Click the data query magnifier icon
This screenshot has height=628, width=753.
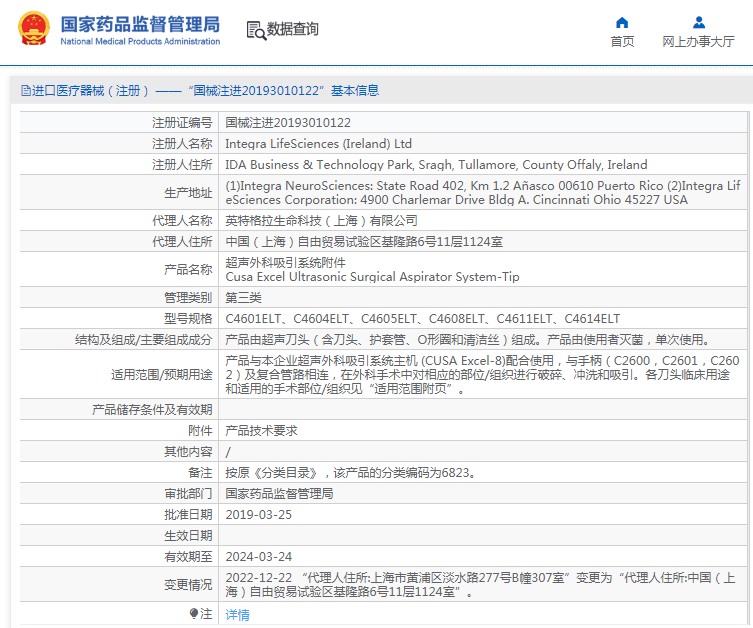(x=256, y=30)
